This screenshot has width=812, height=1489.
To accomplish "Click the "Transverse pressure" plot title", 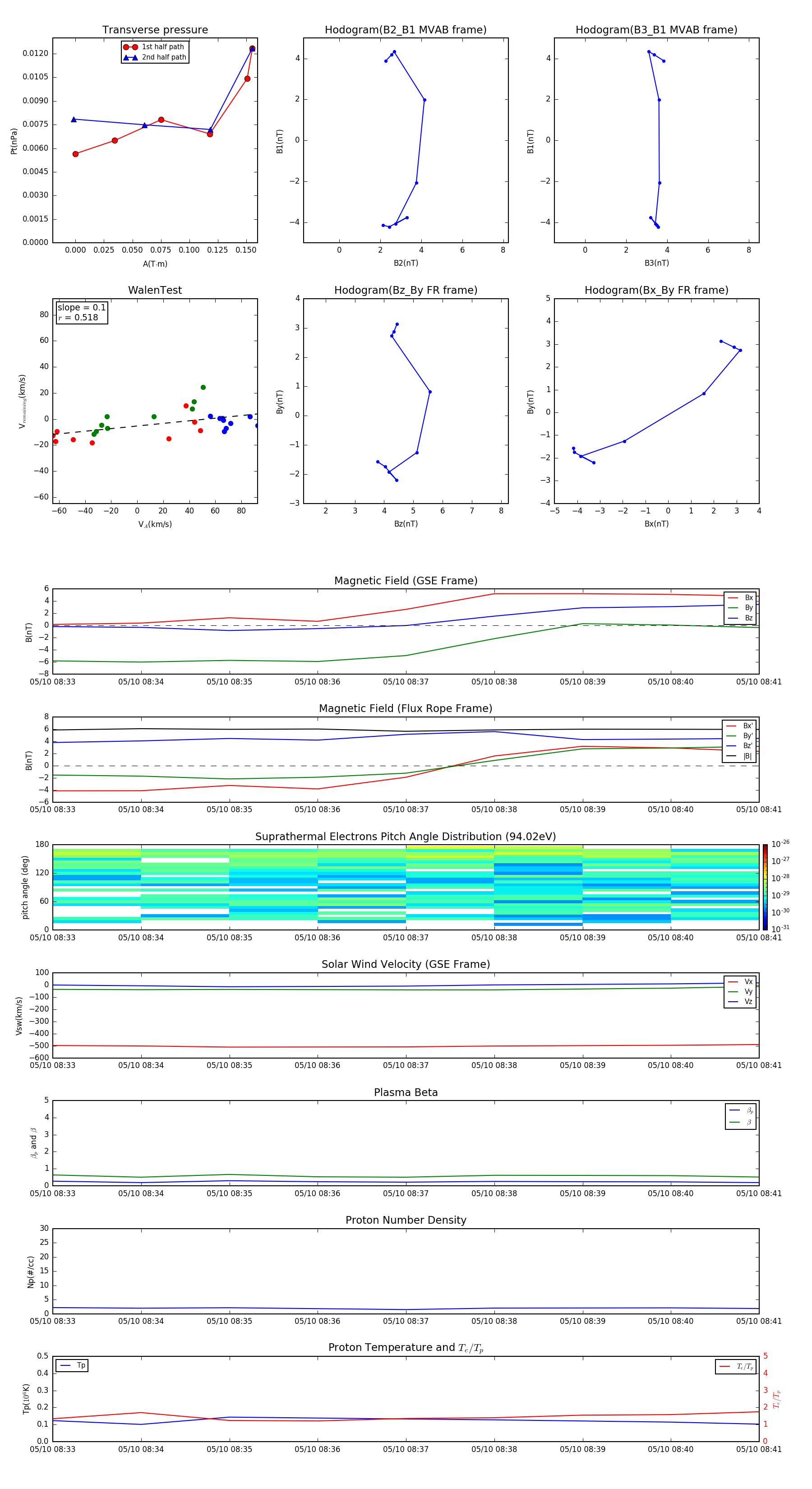I will pyautogui.click(x=155, y=30).
